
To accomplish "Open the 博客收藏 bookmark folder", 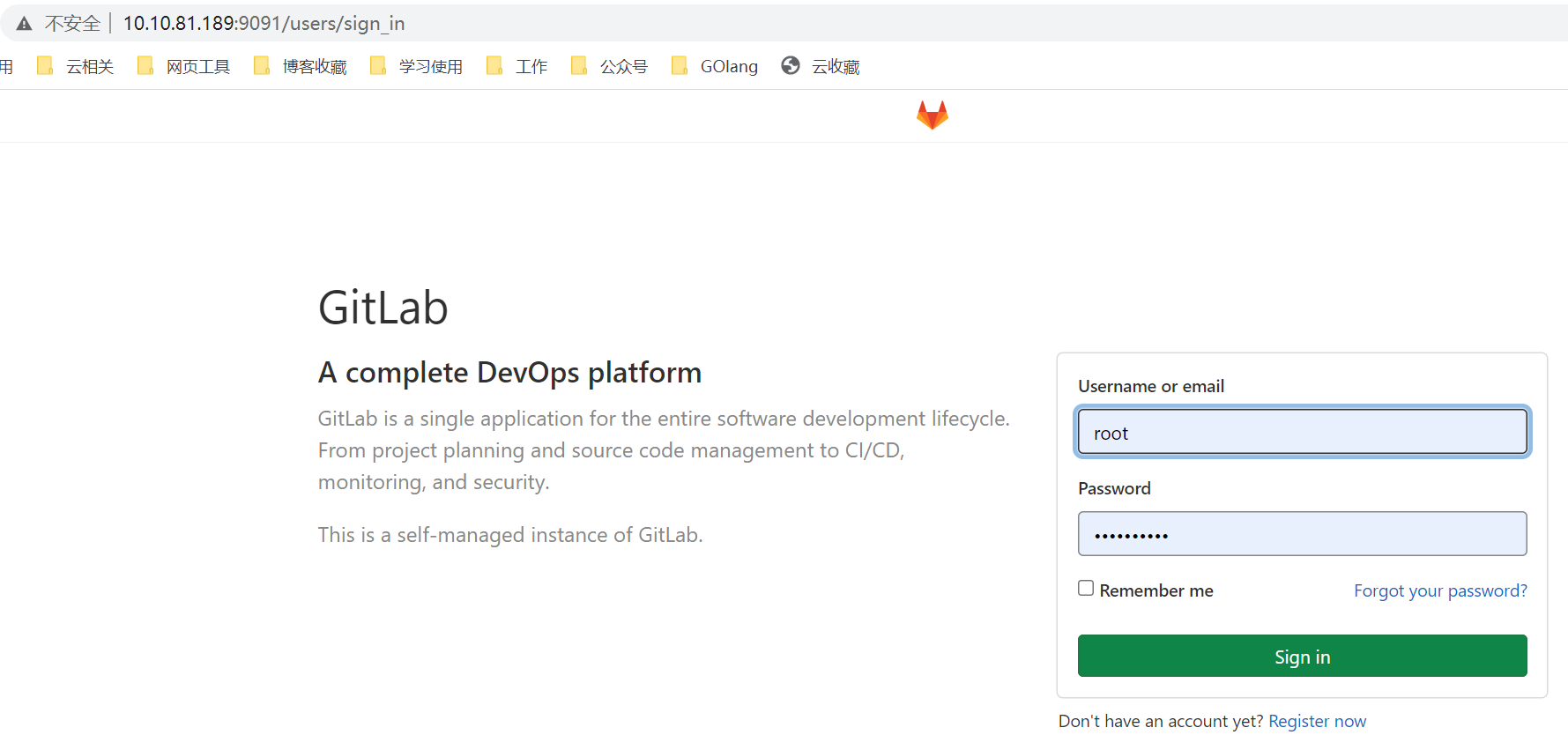I will point(300,66).
